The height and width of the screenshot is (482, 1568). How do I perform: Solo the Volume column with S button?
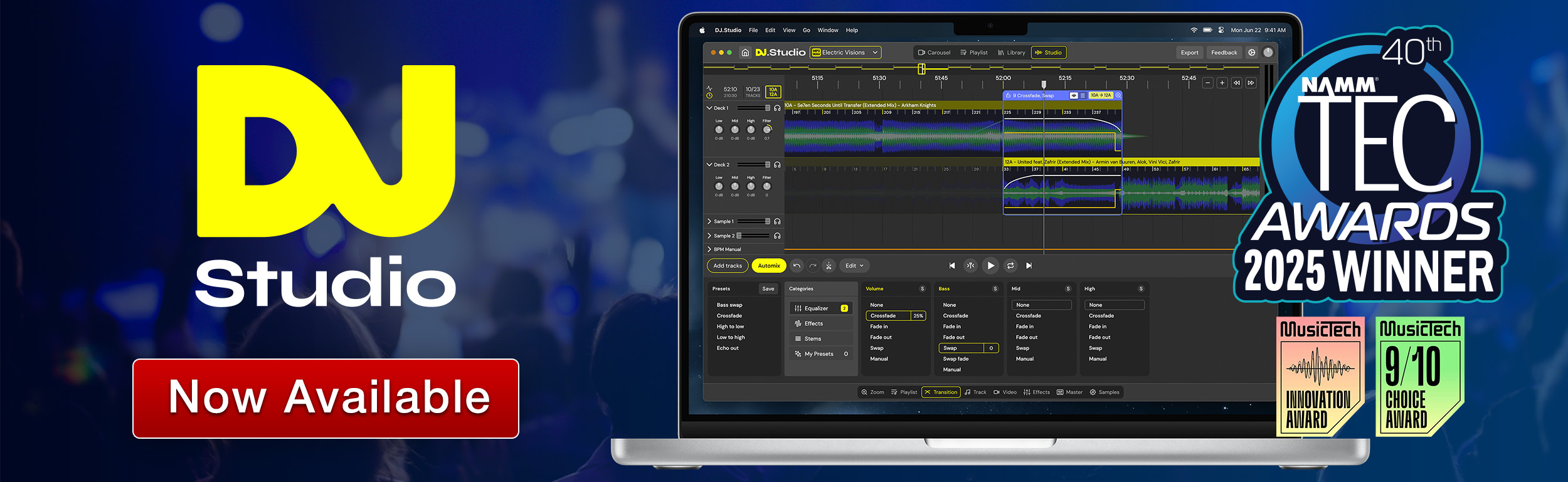(922, 289)
